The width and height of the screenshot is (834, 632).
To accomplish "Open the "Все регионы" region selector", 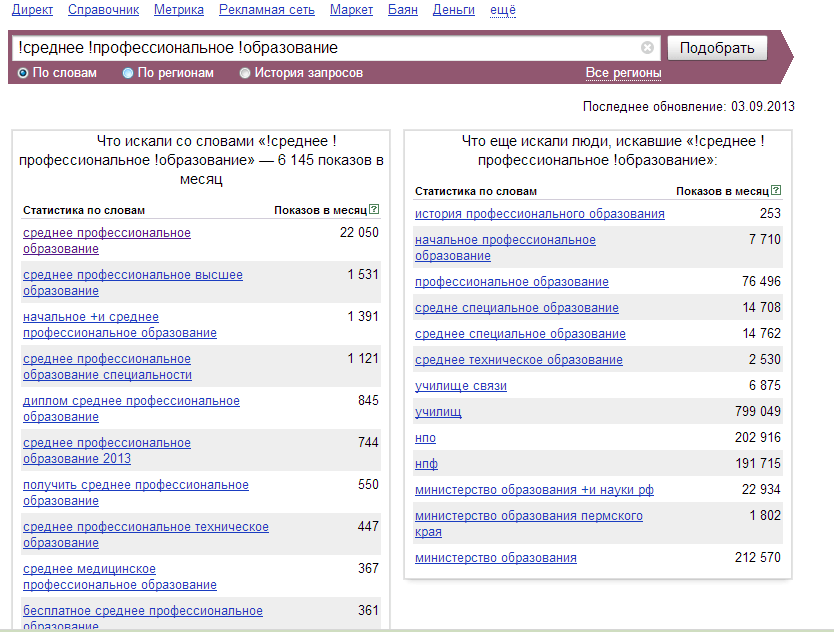I will 623,73.
